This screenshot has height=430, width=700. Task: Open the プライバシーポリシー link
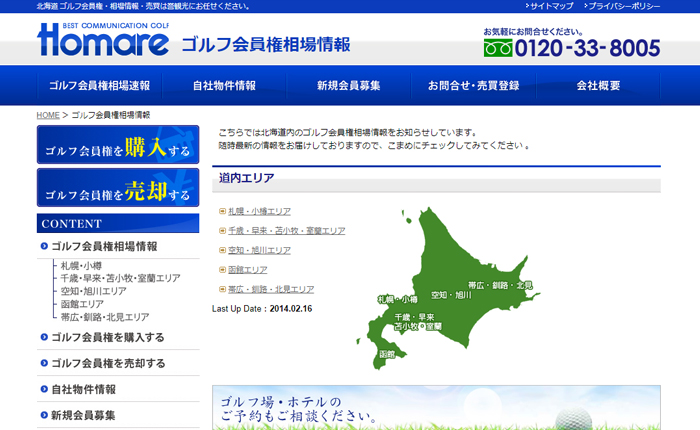pos(623,6)
